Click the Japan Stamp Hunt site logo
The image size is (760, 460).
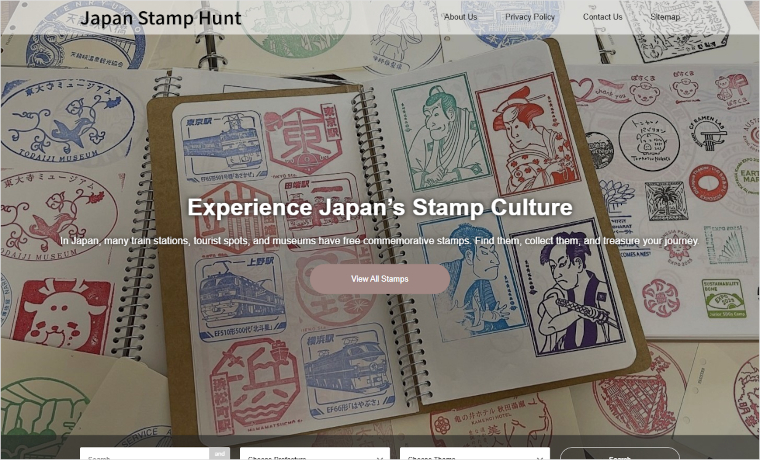pyautogui.click(x=160, y=18)
